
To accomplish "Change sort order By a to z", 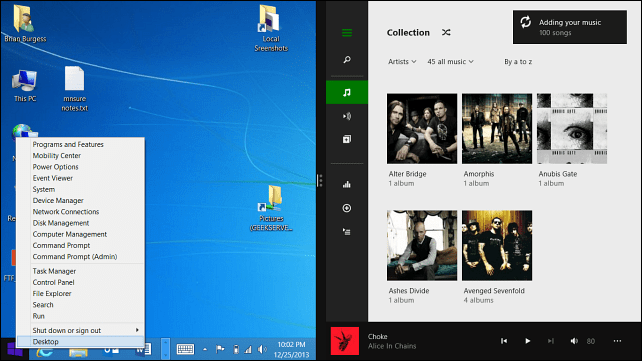I will point(518,61).
